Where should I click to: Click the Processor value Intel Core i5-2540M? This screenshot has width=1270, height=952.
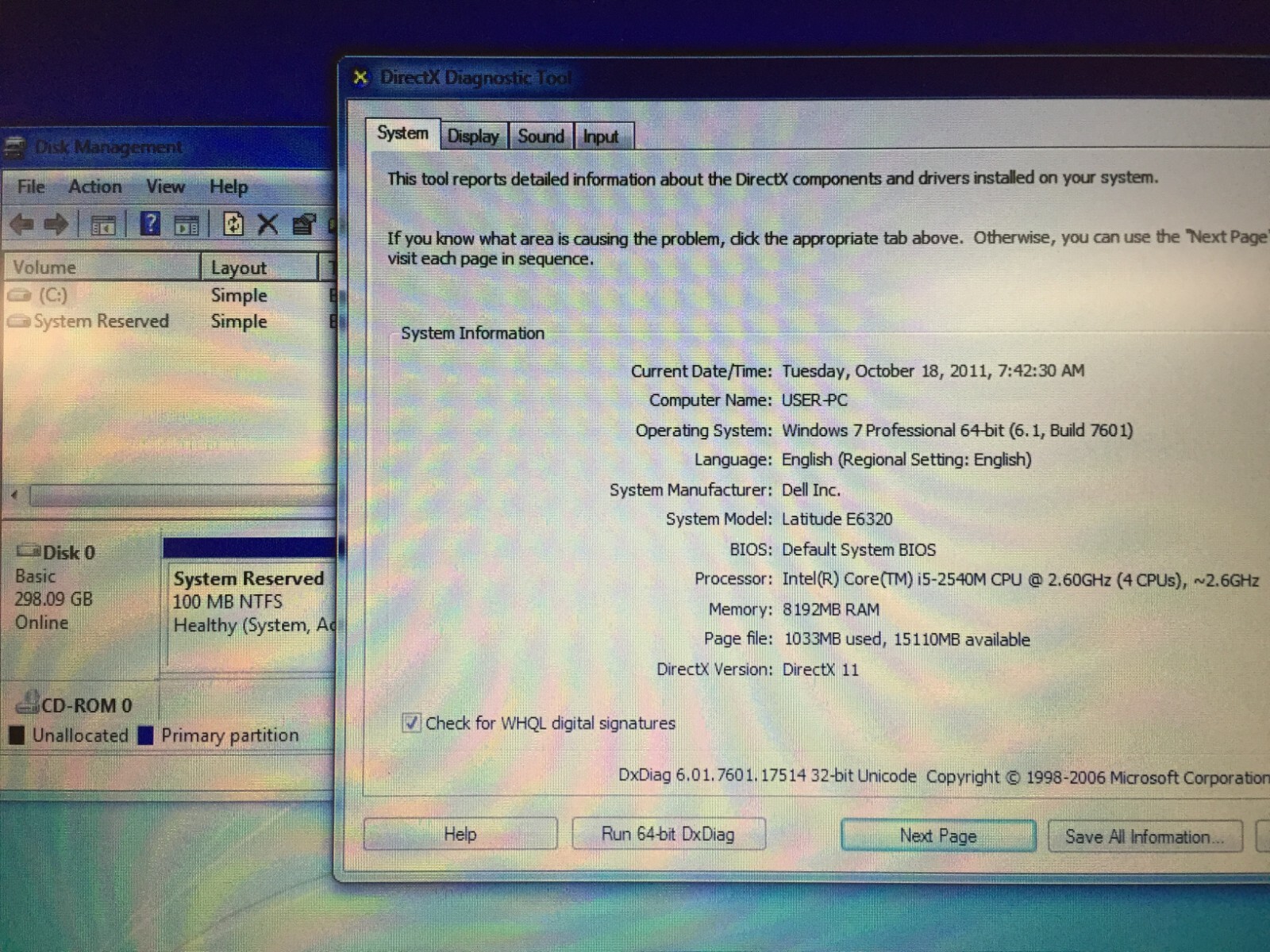1021,579
